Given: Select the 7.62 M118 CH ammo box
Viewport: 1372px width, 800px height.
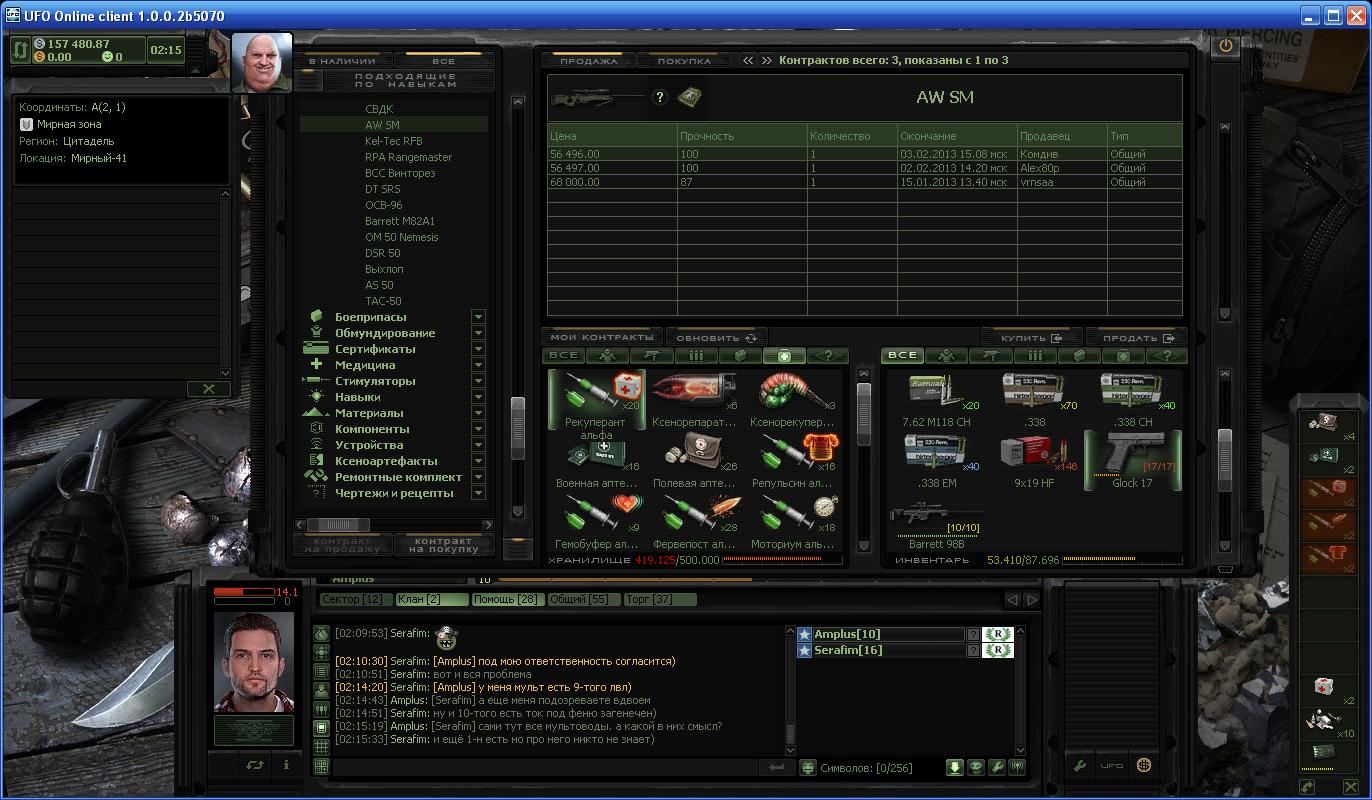Looking at the screenshot, I should (937, 400).
